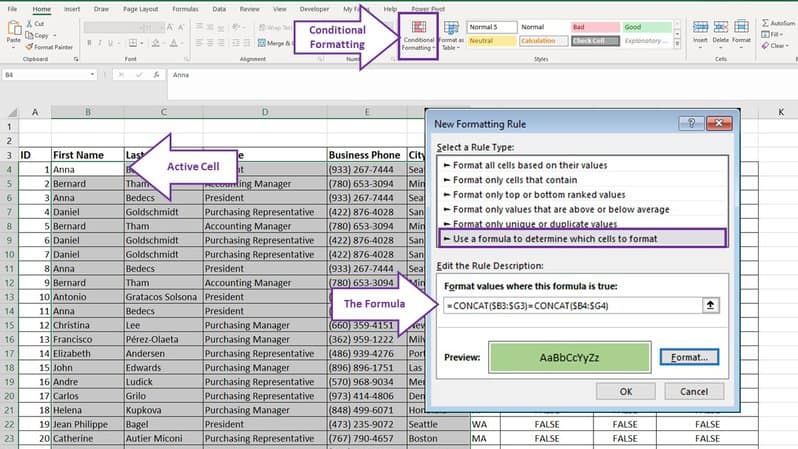Expand the cell styles gallery More arrow
The width and height of the screenshot is (798, 449).
[x=677, y=45]
